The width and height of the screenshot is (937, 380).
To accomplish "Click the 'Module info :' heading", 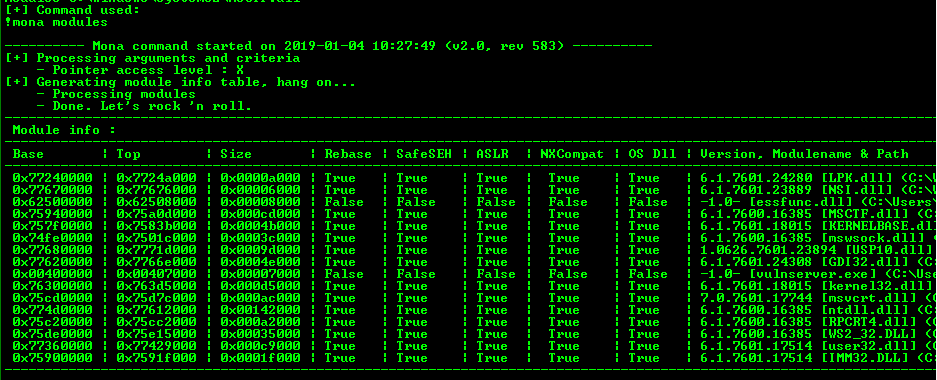I will point(64,130).
